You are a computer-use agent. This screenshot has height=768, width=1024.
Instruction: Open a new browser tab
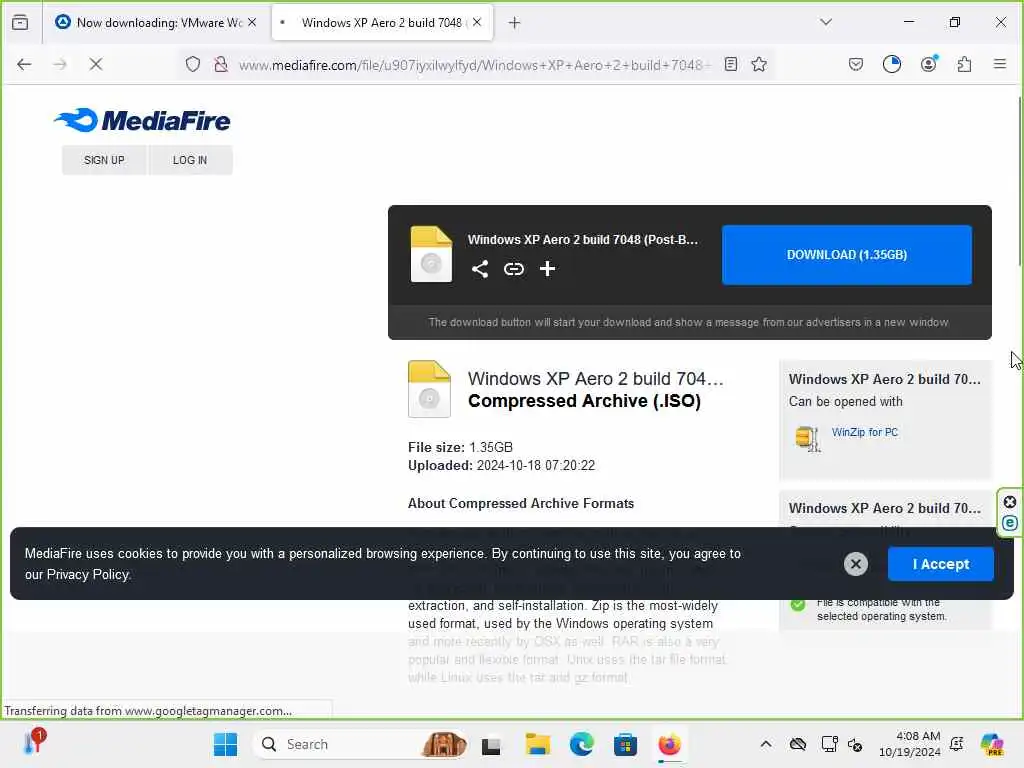515,23
